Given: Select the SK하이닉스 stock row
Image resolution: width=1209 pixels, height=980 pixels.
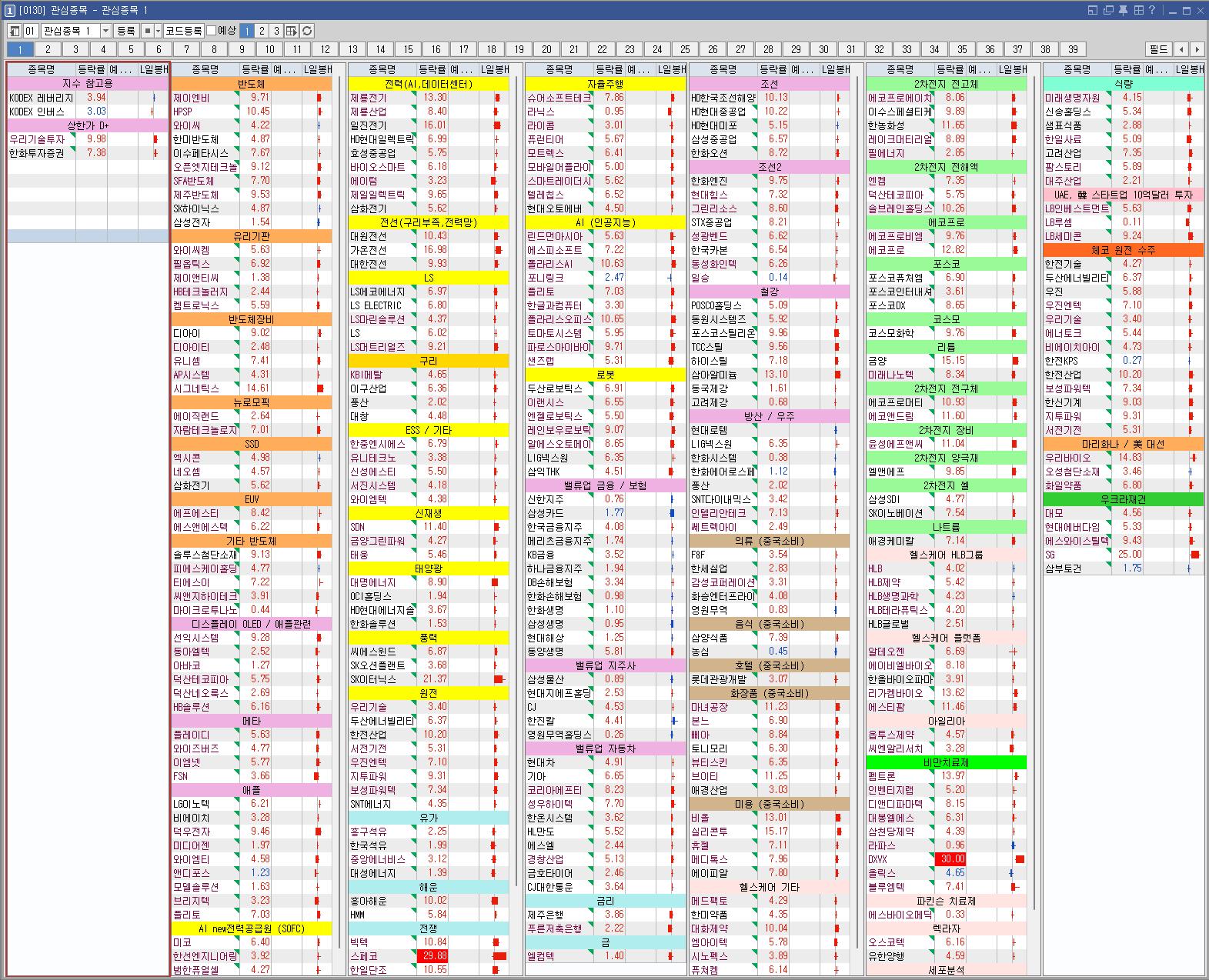Looking at the screenshot, I should (252, 208).
